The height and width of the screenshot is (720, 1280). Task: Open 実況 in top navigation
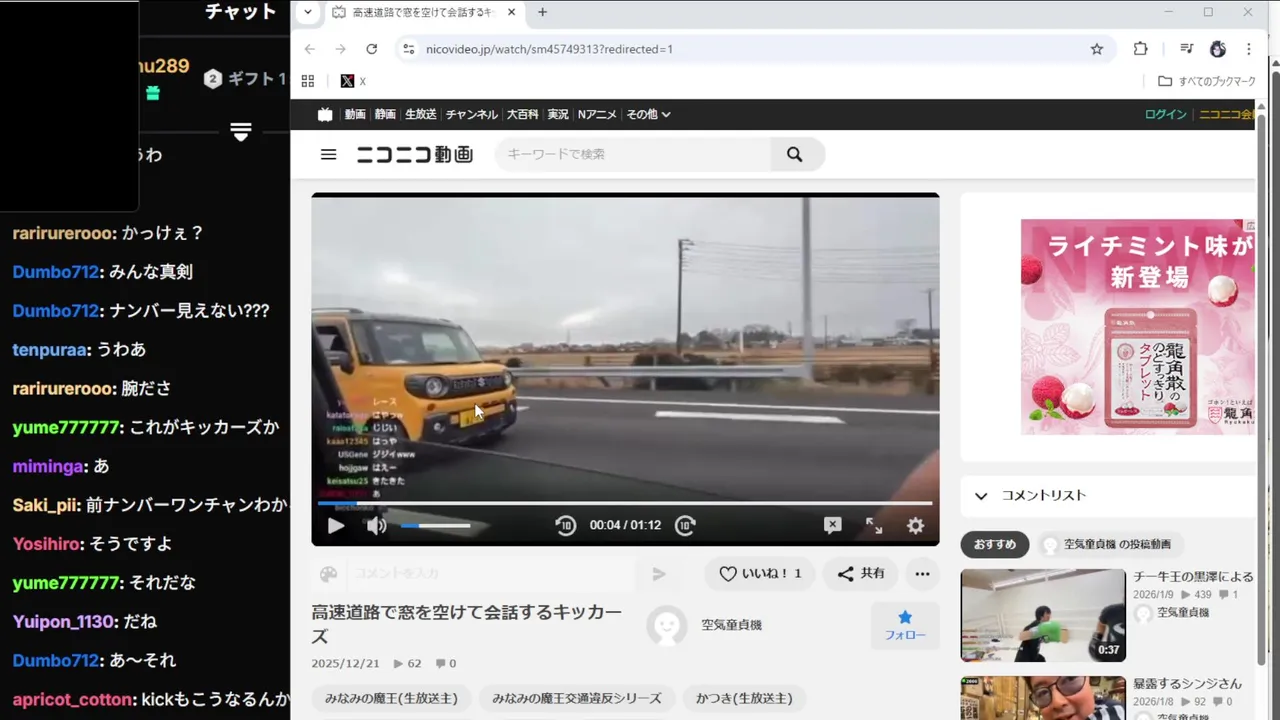tap(558, 114)
